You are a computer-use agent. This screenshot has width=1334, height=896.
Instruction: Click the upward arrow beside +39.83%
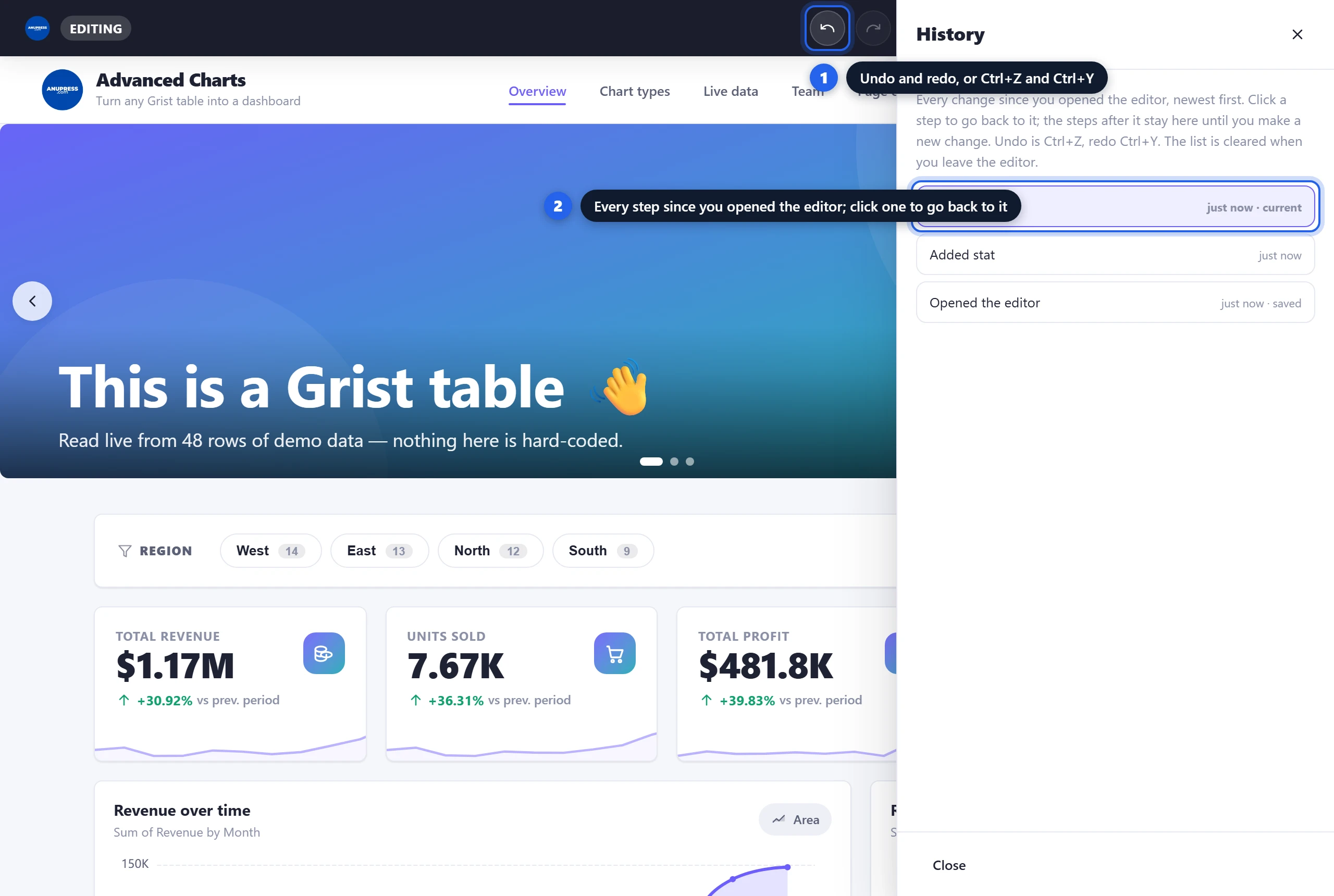(707, 700)
